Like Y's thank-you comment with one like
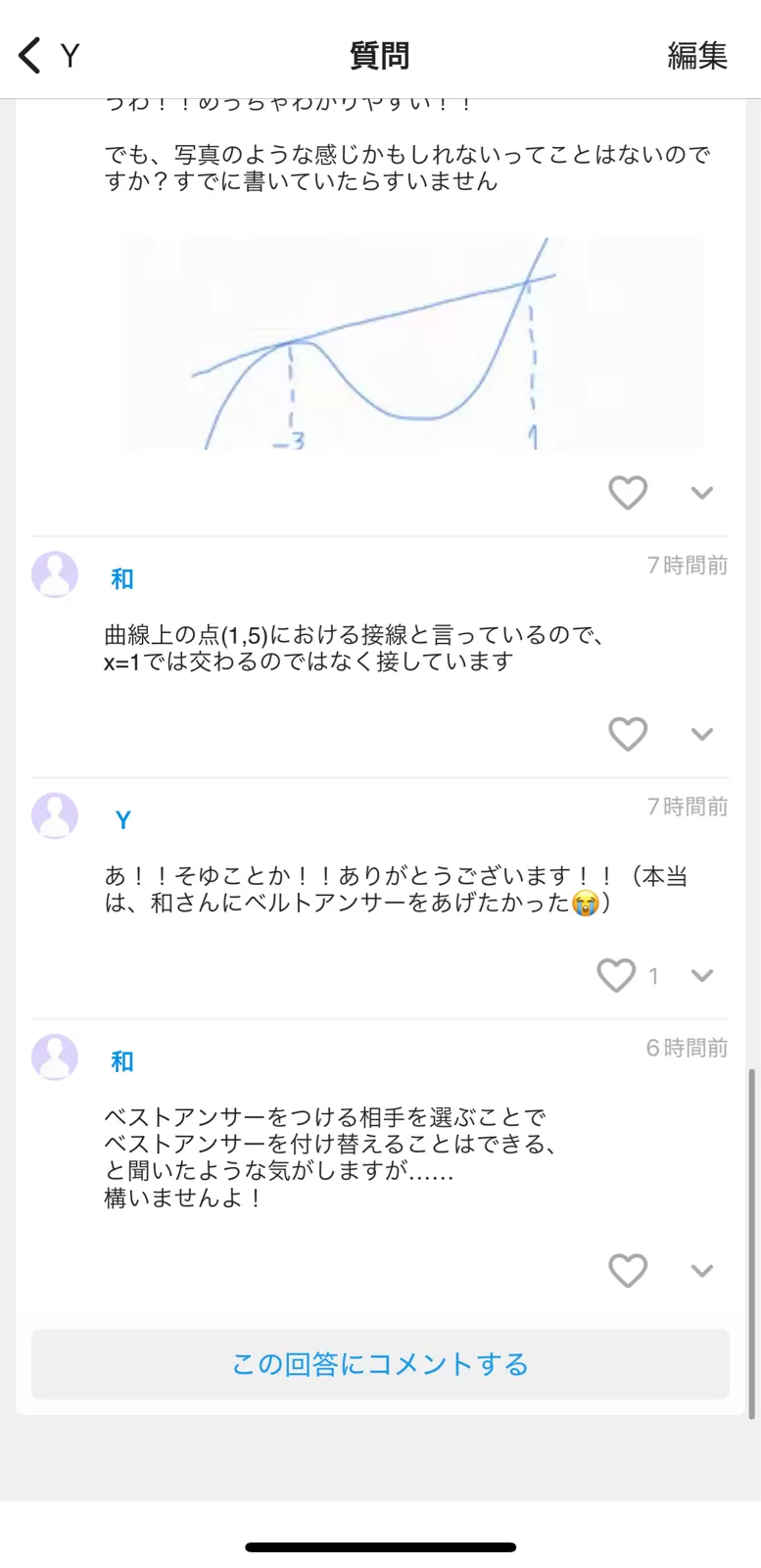The image size is (761, 1568). [616, 975]
